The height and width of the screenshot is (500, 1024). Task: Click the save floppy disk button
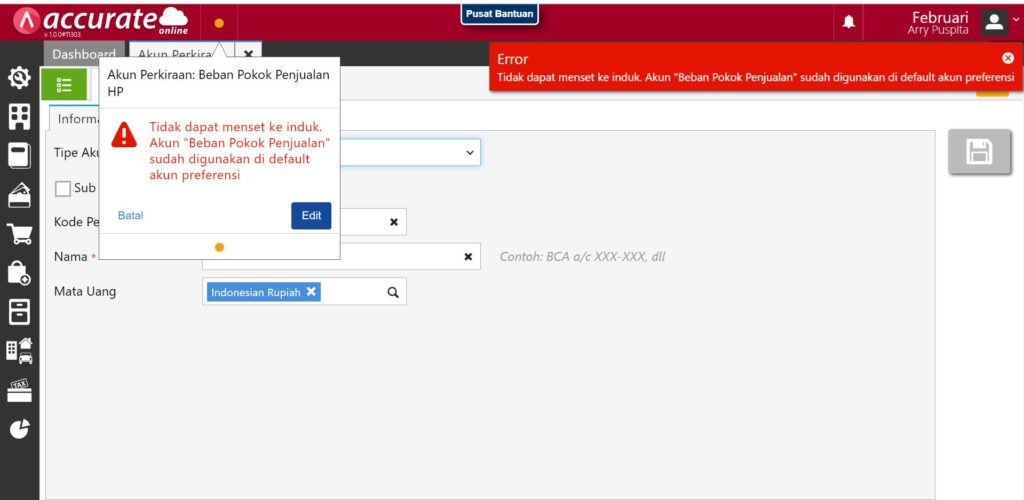tap(979, 152)
